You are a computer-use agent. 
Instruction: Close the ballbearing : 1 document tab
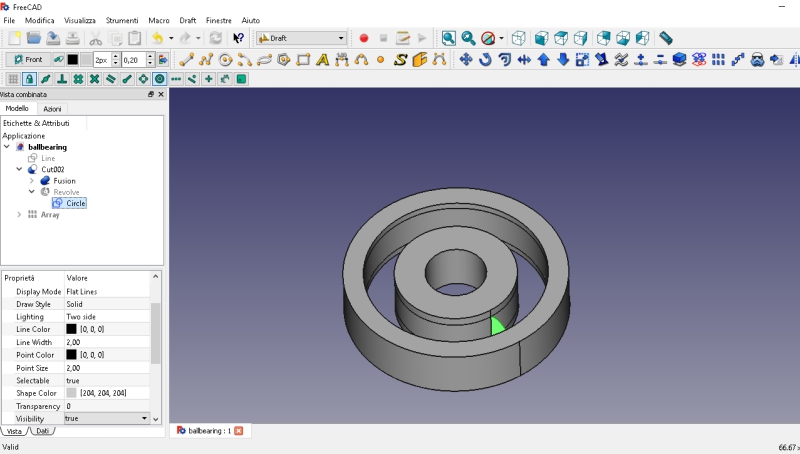[238, 431]
